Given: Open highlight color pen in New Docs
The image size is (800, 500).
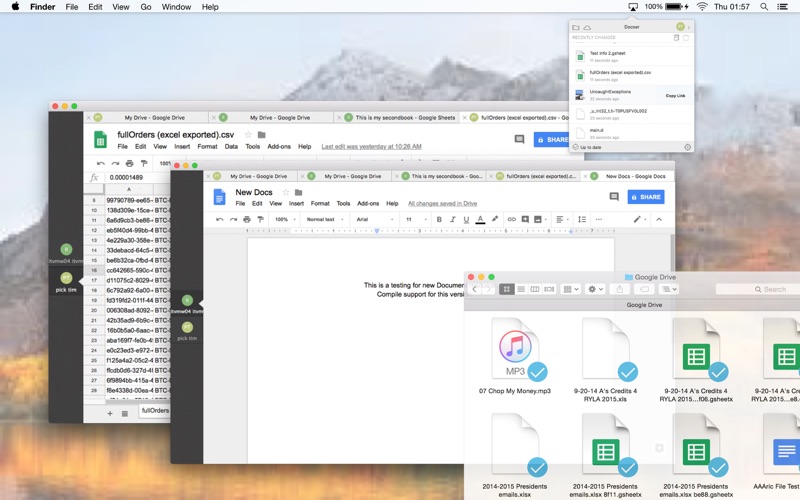Looking at the screenshot, I should click(x=494, y=219).
